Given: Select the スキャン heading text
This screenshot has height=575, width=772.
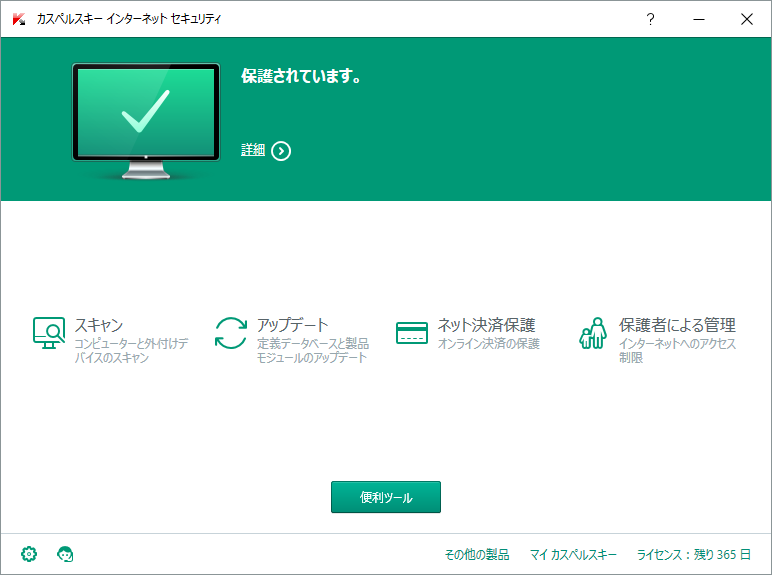Looking at the screenshot, I should pos(98,325).
